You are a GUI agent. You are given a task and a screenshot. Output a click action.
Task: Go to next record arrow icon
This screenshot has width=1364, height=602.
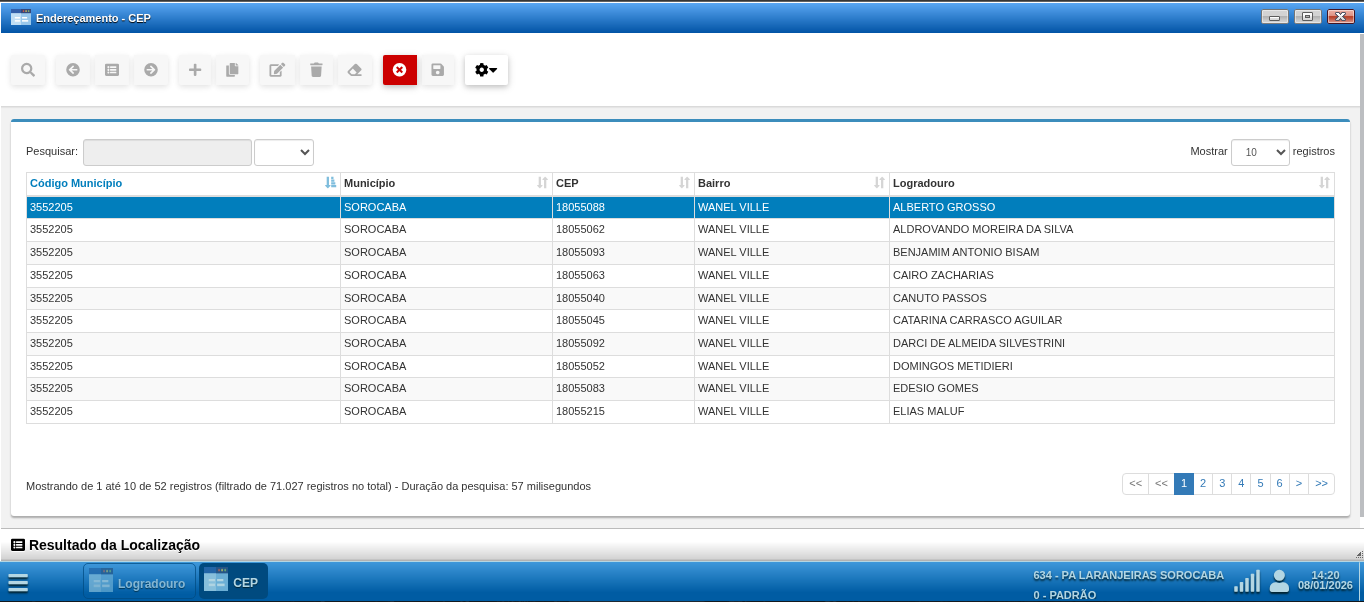coord(151,70)
